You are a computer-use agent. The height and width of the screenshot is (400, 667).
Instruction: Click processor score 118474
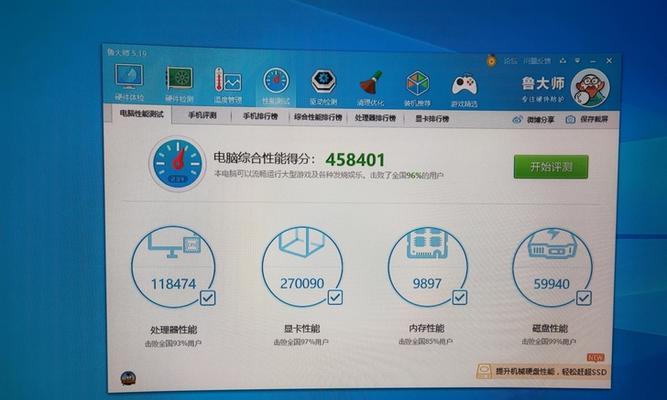tap(174, 284)
